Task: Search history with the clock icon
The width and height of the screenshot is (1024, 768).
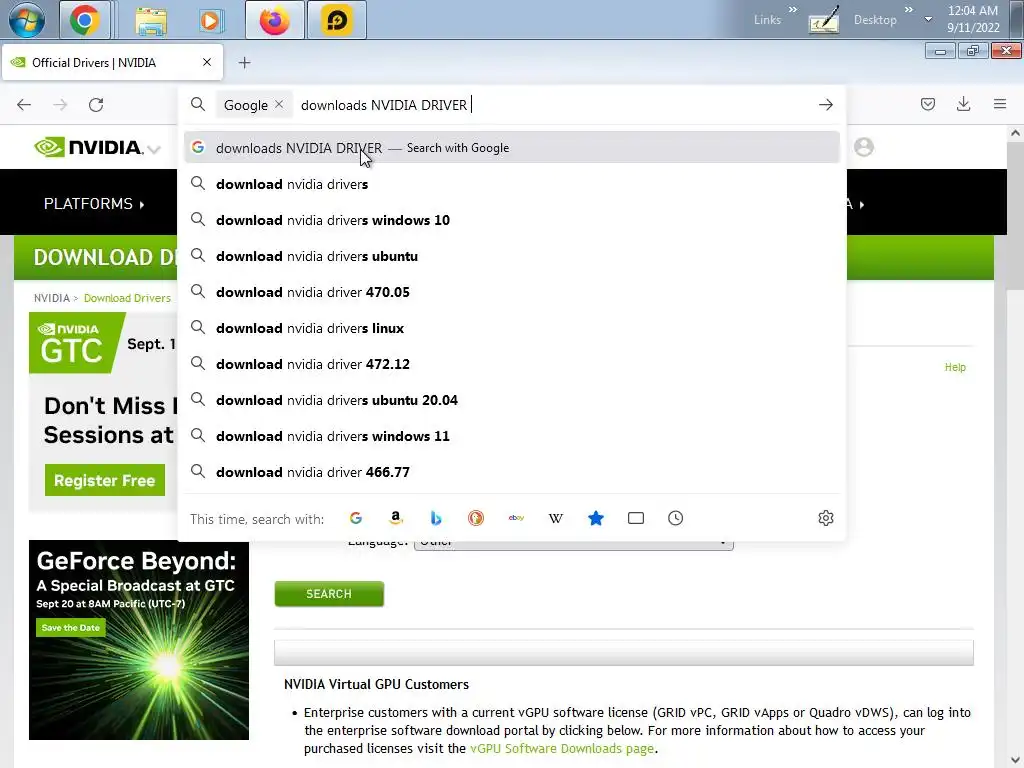Action: tap(675, 518)
